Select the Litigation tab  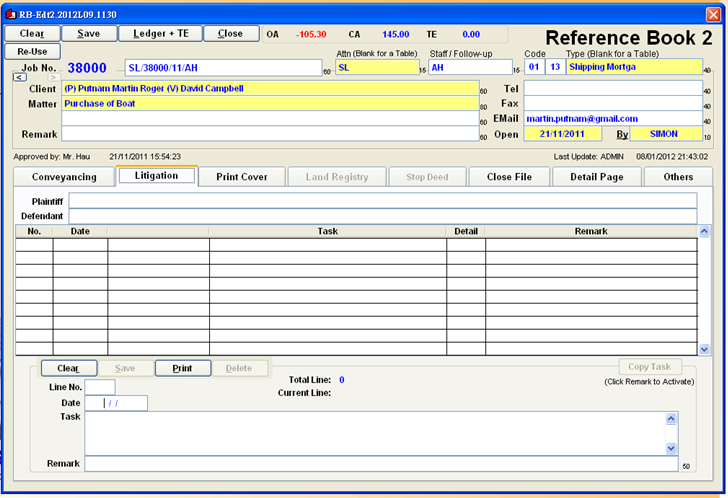pos(156,175)
